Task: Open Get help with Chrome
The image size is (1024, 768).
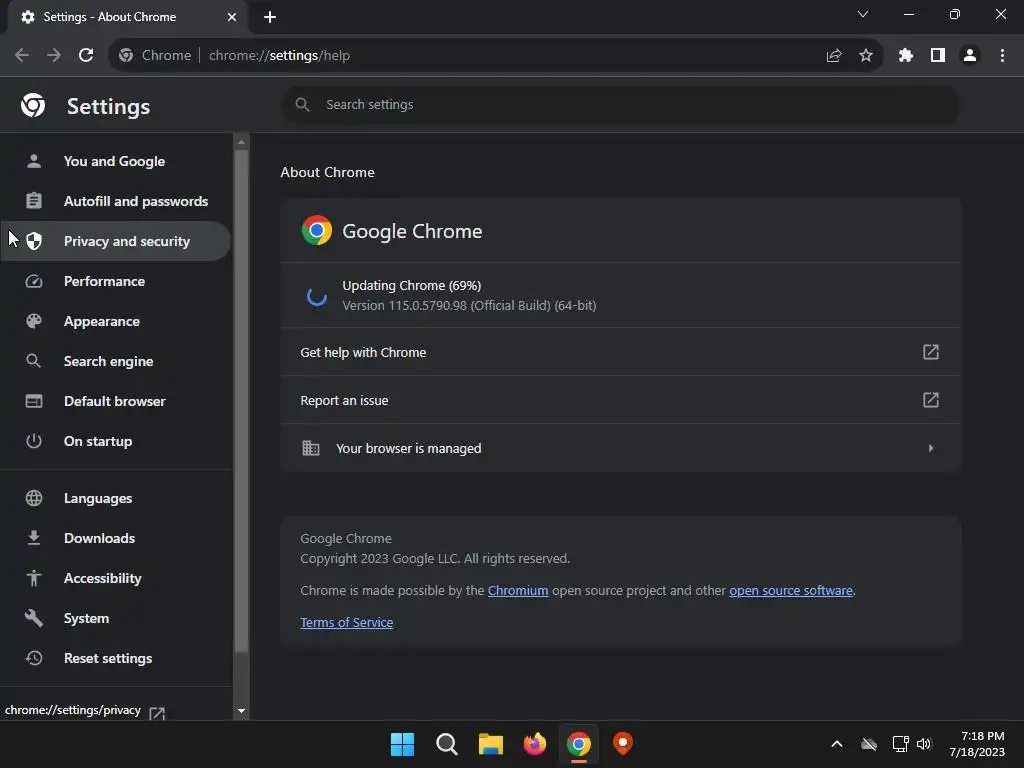Action: [620, 352]
